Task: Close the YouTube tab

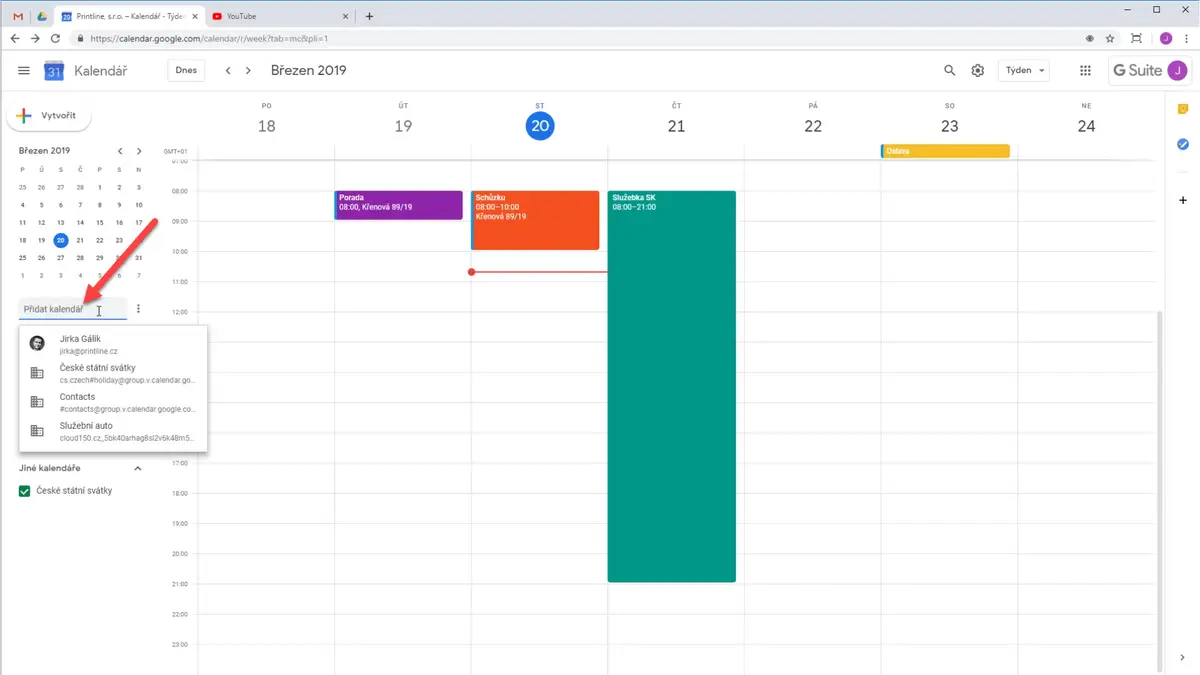Action: point(347,16)
